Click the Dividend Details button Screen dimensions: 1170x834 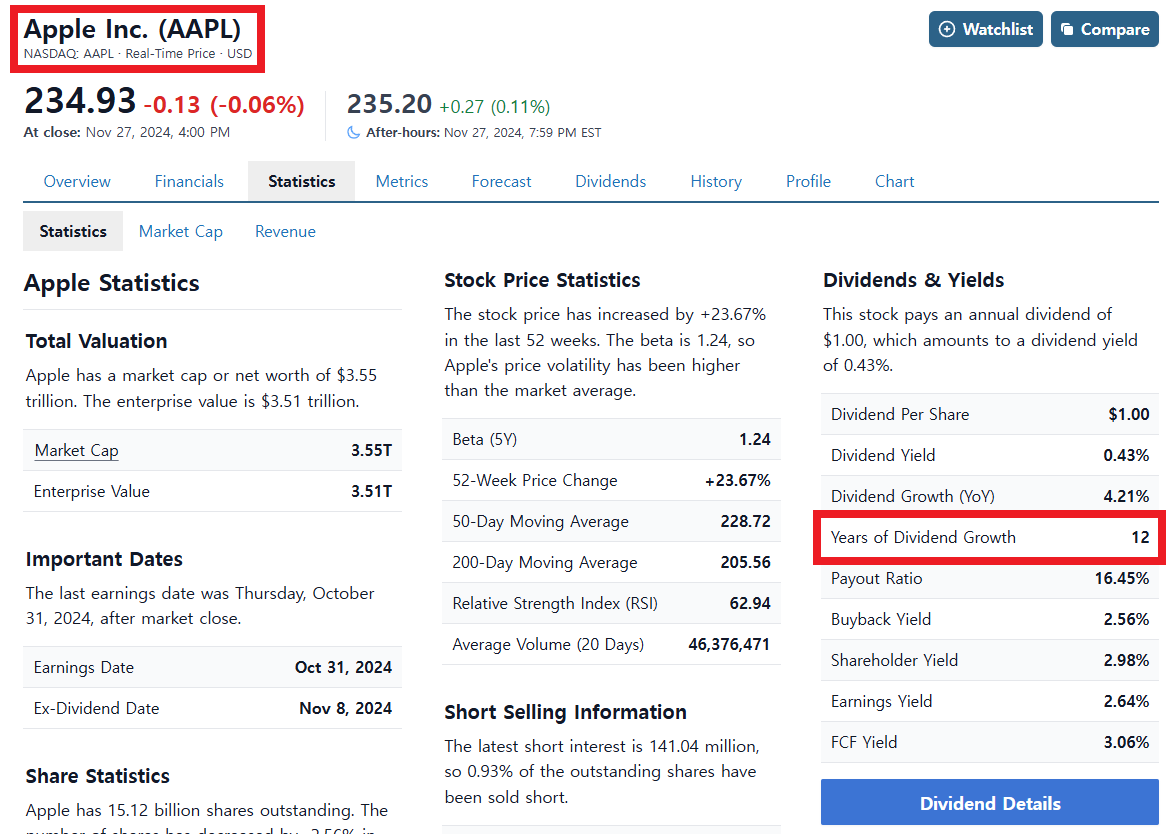pos(989,803)
